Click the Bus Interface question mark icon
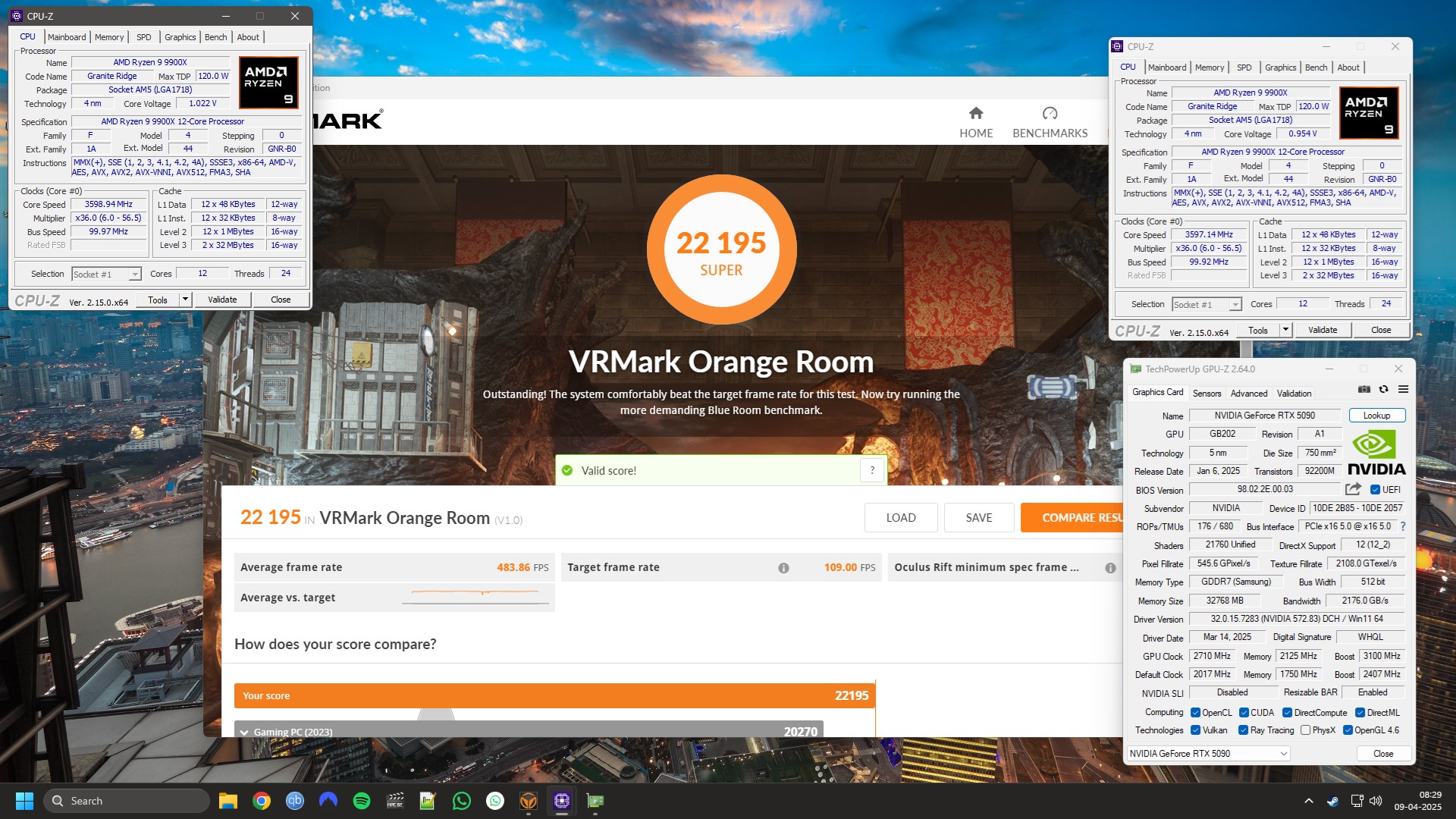 click(x=1403, y=526)
